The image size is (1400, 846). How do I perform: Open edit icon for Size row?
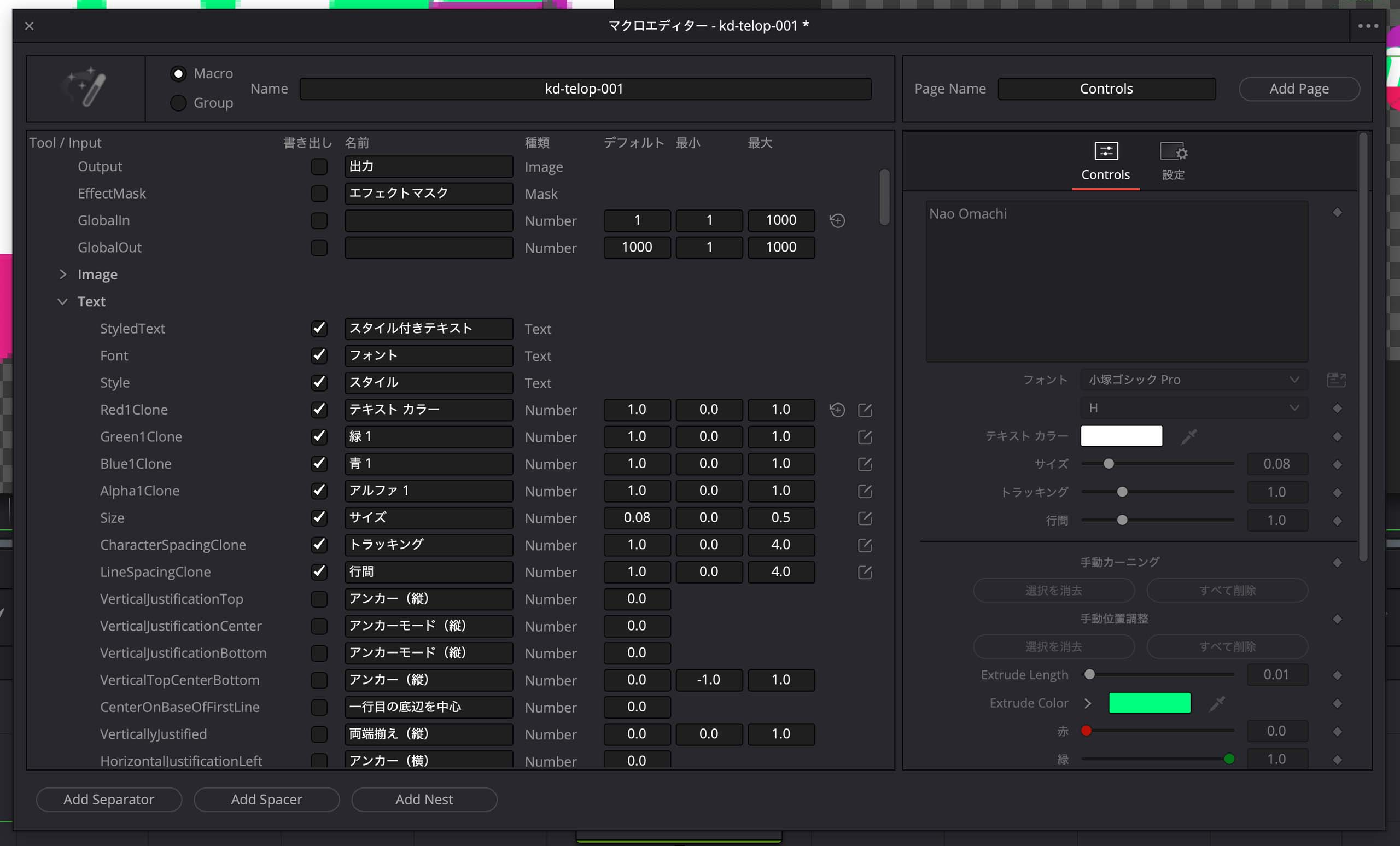click(865, 517)
